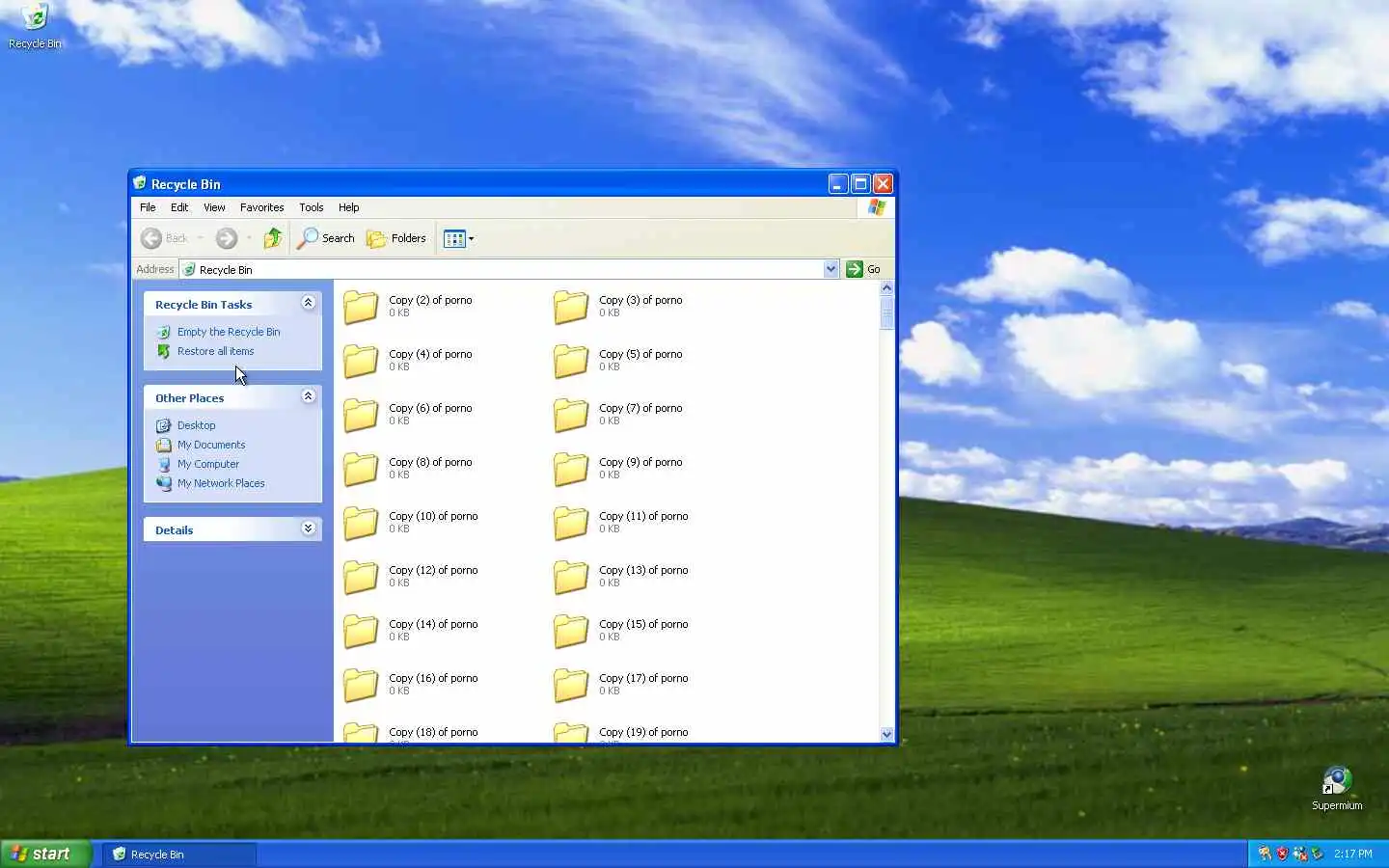Select the Copy (3) of porno folder icon
The width and height of the screenshot is (1389, 868).
pos(571,307)
